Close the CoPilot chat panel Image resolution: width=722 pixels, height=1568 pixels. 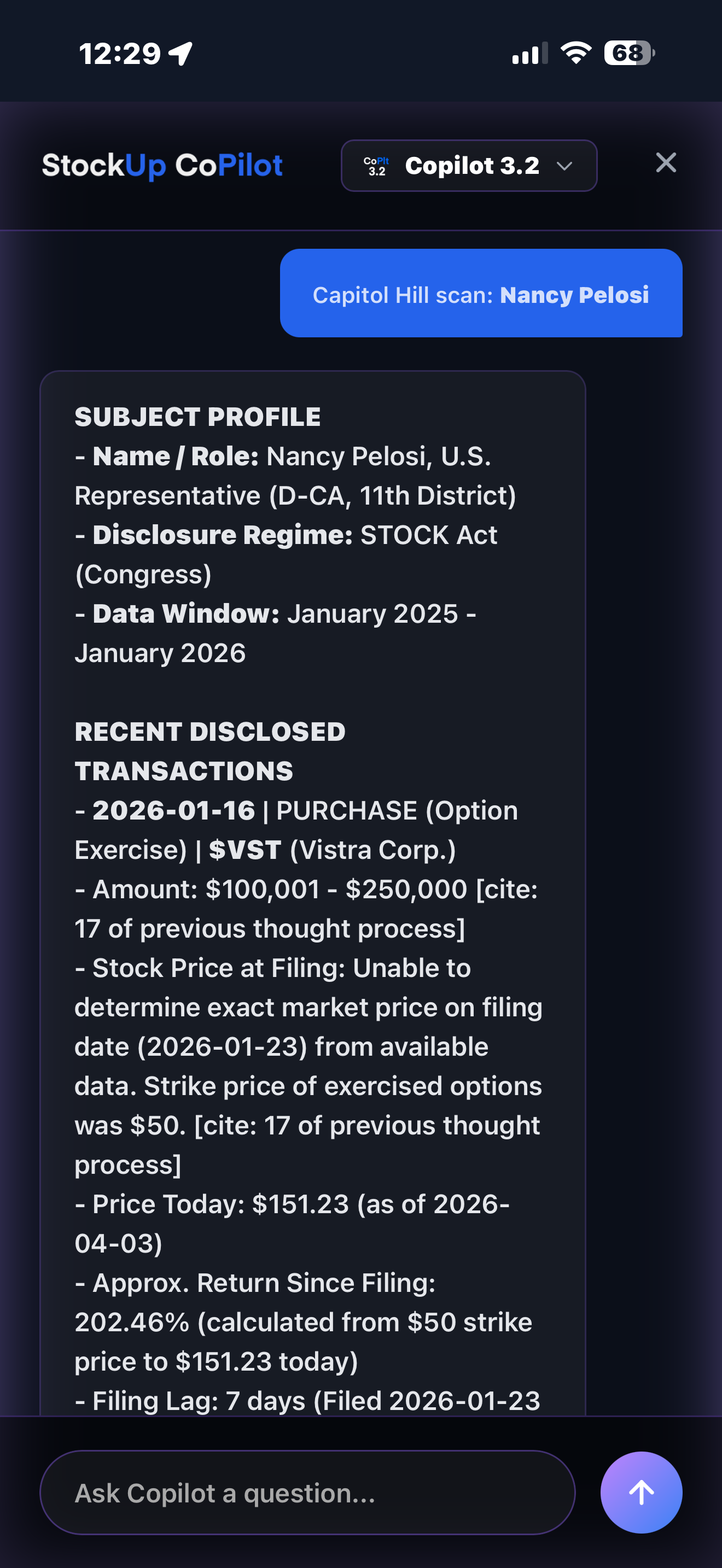pos(665,163)
